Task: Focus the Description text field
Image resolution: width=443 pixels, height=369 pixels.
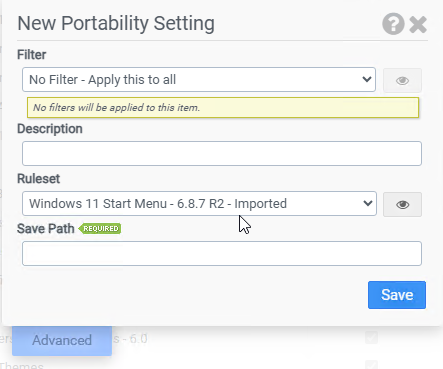Action: pyautogui.click(x=222, y=153)
